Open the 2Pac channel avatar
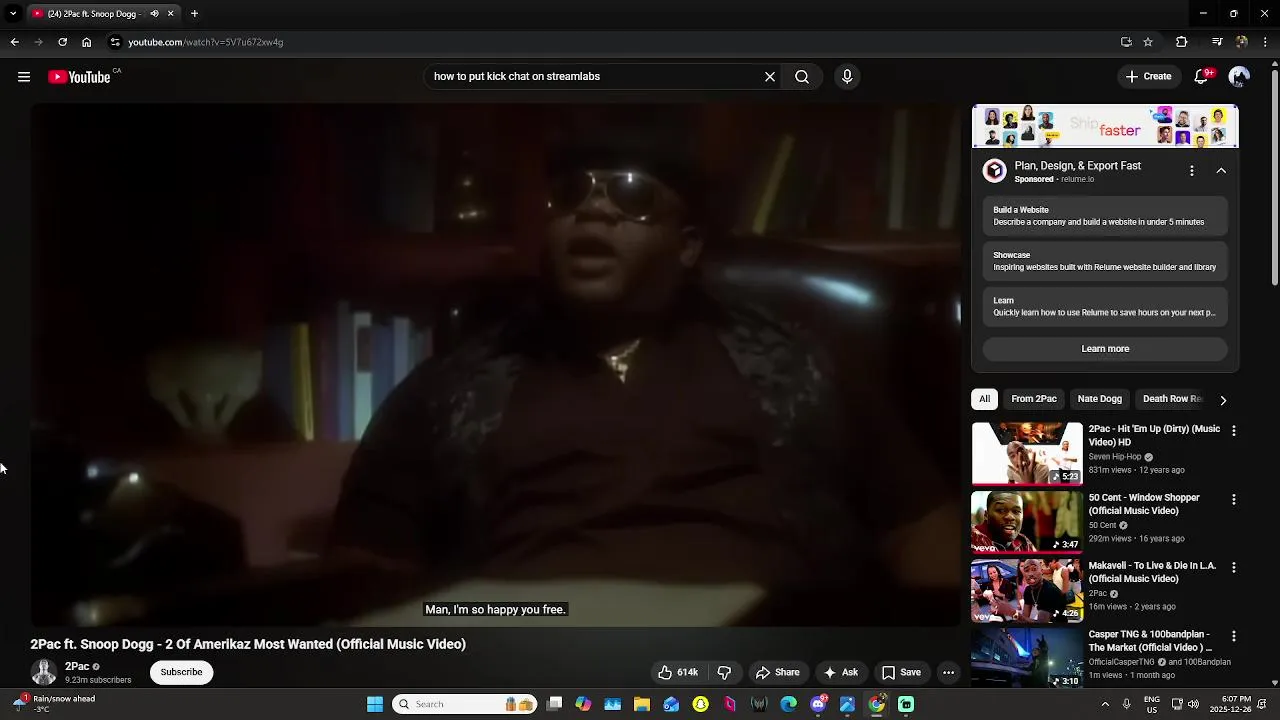Screen dimensions: 1280x720 [43, 672]
